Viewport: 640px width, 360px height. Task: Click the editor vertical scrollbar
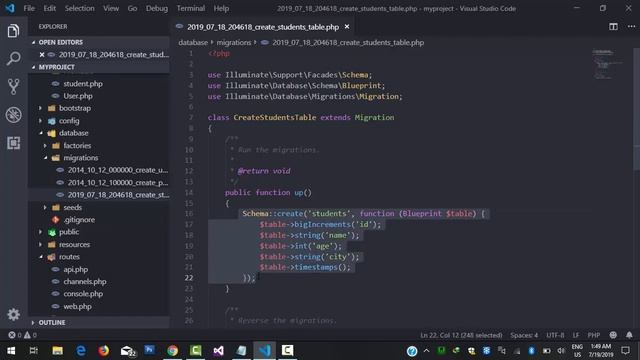(x=637, y=109)
